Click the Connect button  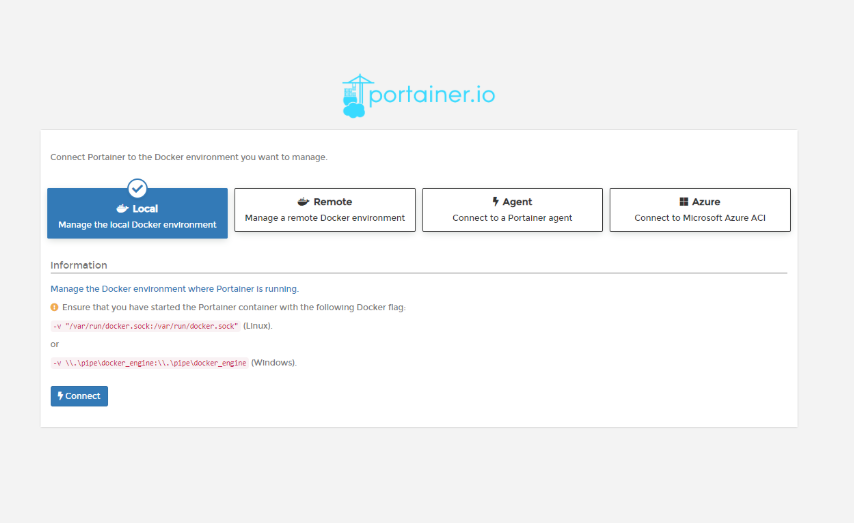(x=79, y=396)
